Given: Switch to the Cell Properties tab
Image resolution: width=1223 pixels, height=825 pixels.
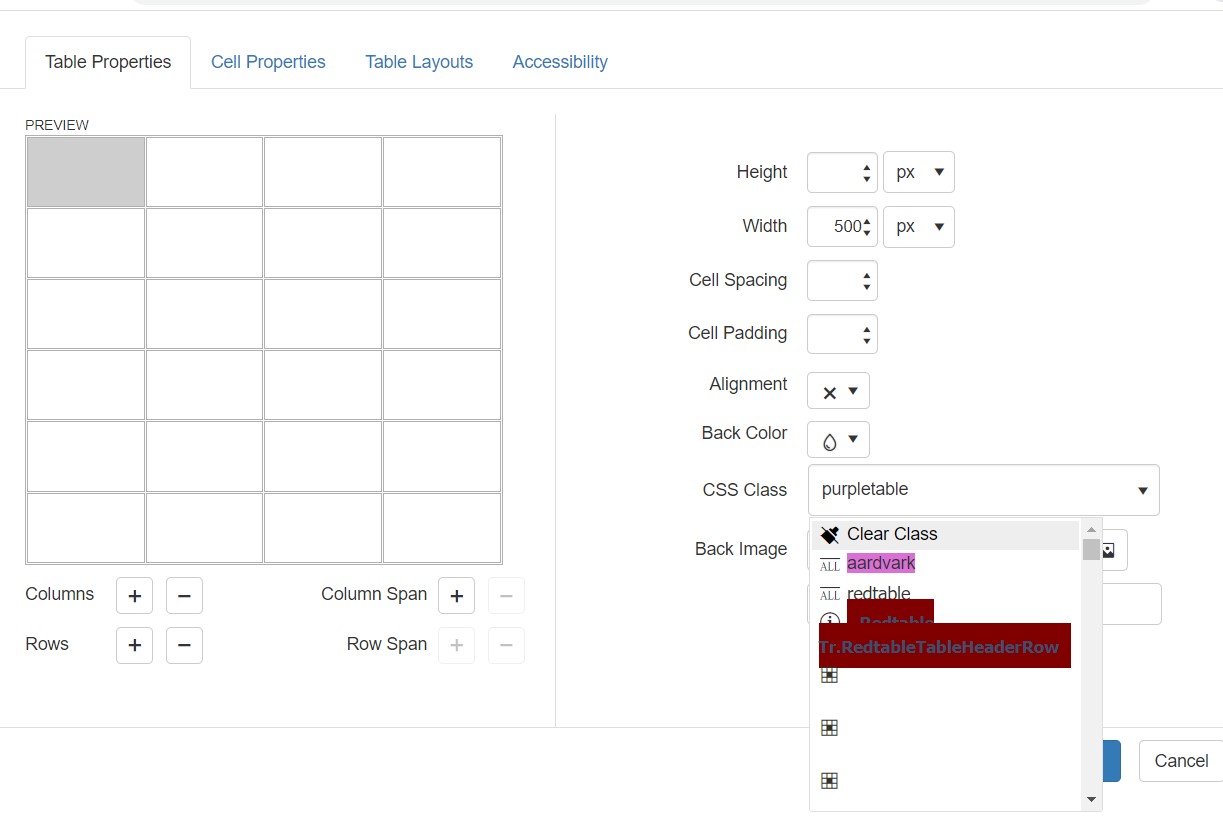Looking at the screenshot, I should click(x=268, y=62).
